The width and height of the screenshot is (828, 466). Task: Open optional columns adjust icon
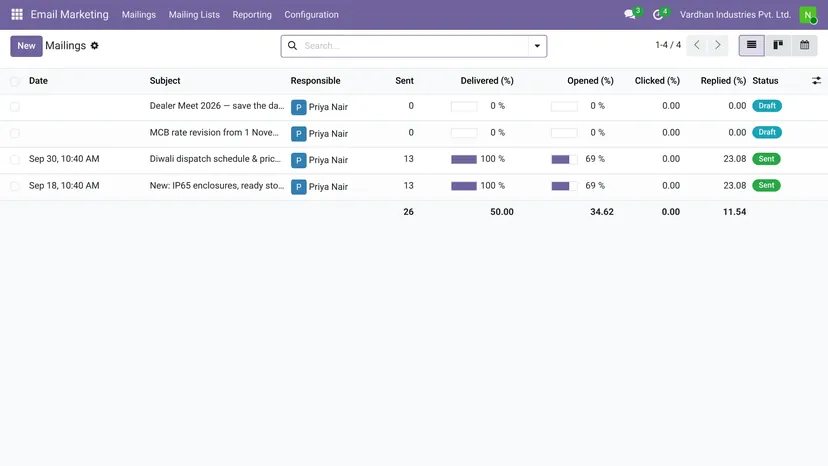click(x=816, y=80)
